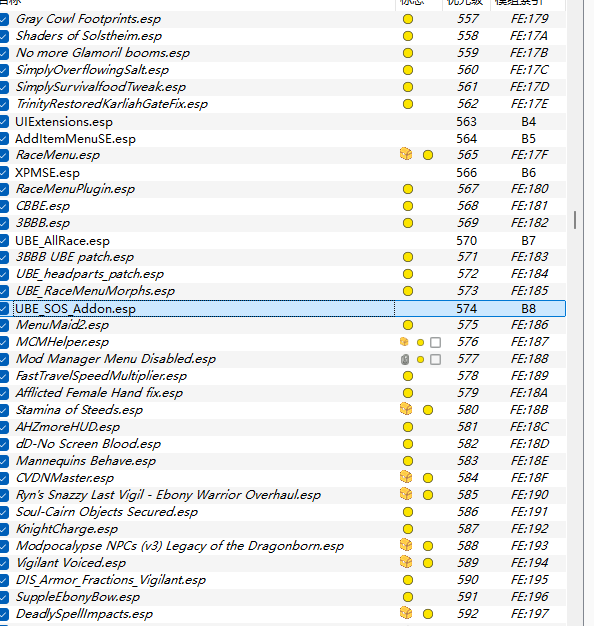Select the XPMSE.esp plugin name

click(48, 173)
